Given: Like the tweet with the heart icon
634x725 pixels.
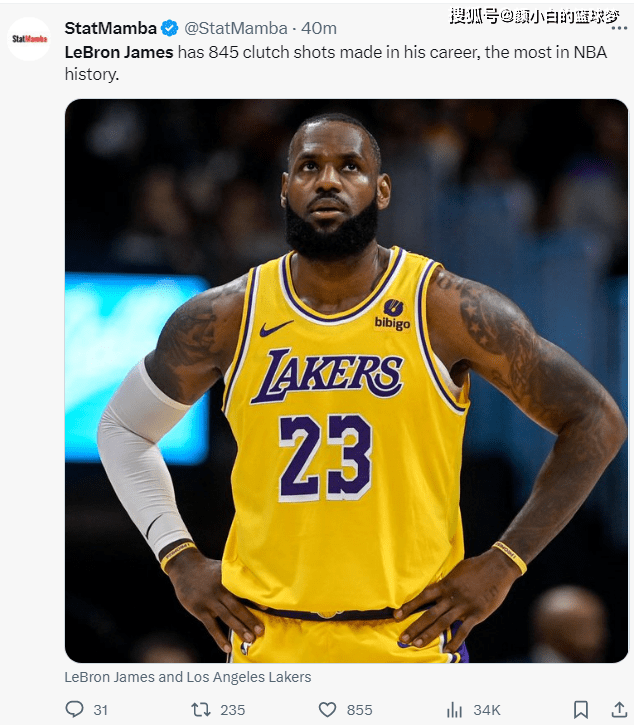Looking at the screenshot, I should [327, 709].
